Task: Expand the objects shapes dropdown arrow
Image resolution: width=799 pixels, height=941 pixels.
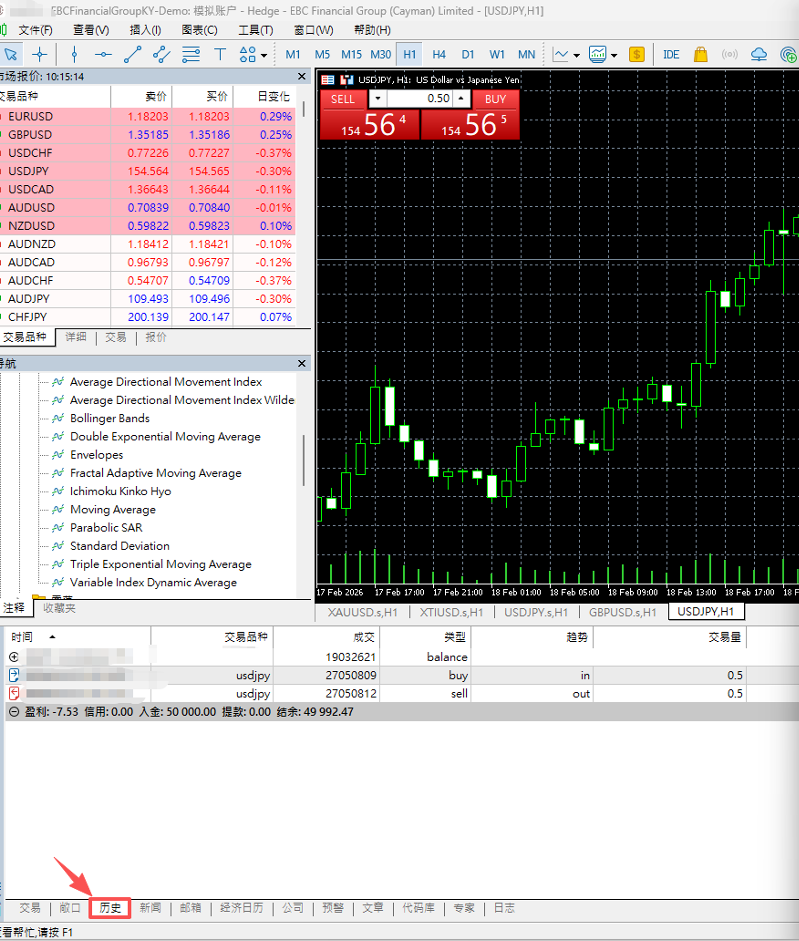Action: coord(264,55)
